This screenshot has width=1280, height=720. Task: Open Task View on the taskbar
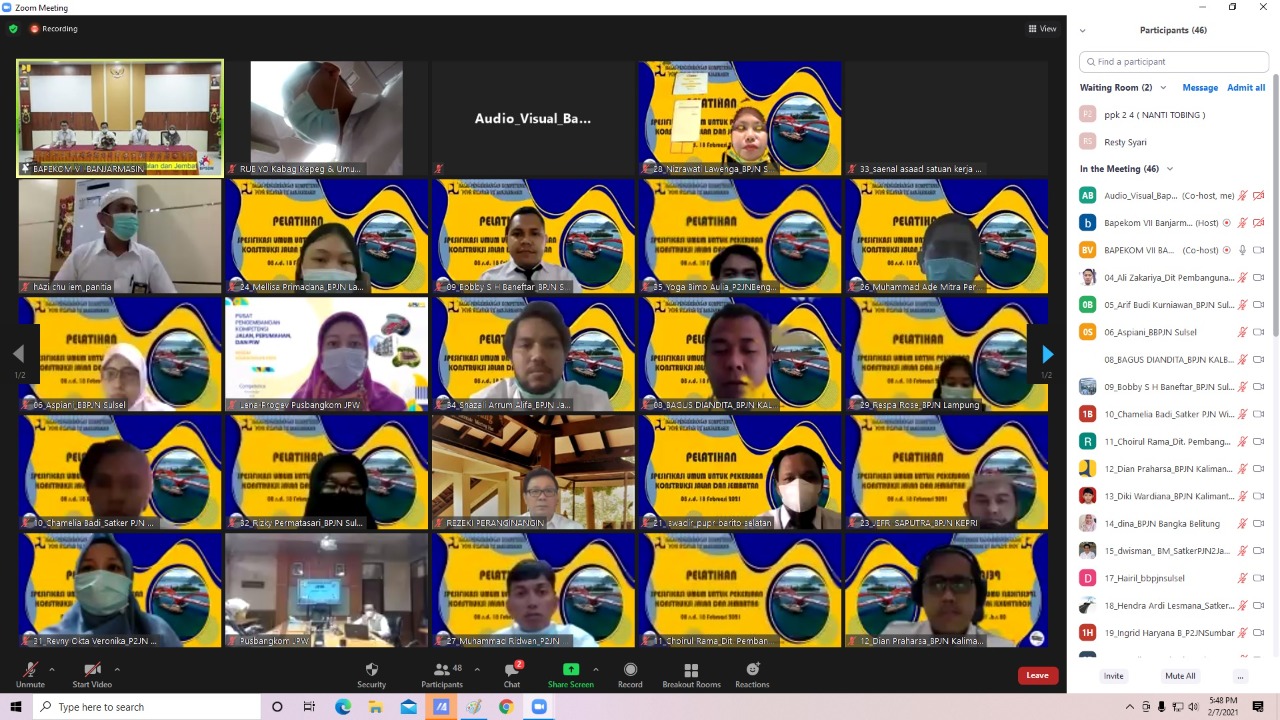coord(309,707)
